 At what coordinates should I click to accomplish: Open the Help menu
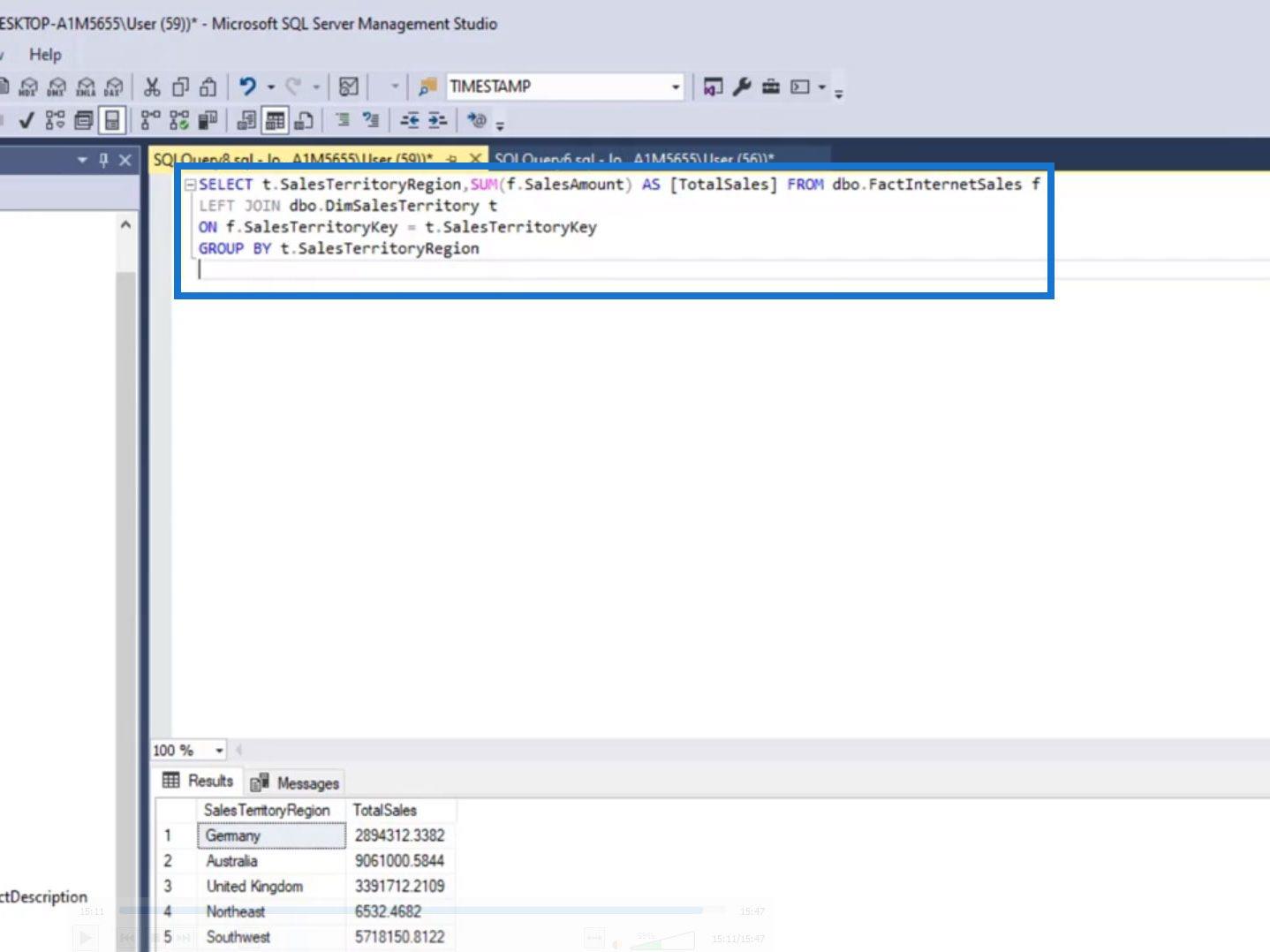pyautogui.click(x=45, y=55)
